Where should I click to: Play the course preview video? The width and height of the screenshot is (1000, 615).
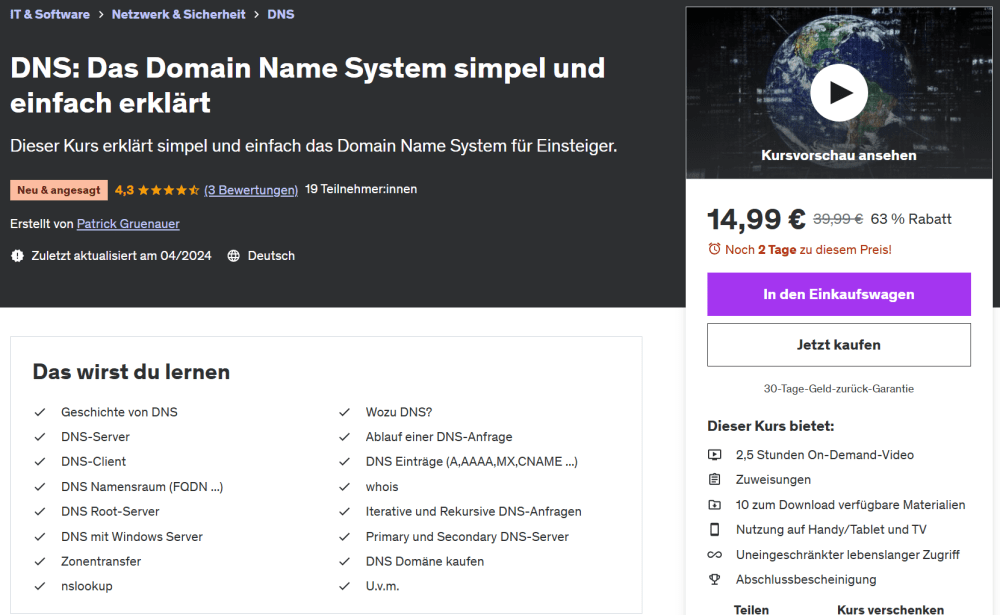(x=839, y=93)
